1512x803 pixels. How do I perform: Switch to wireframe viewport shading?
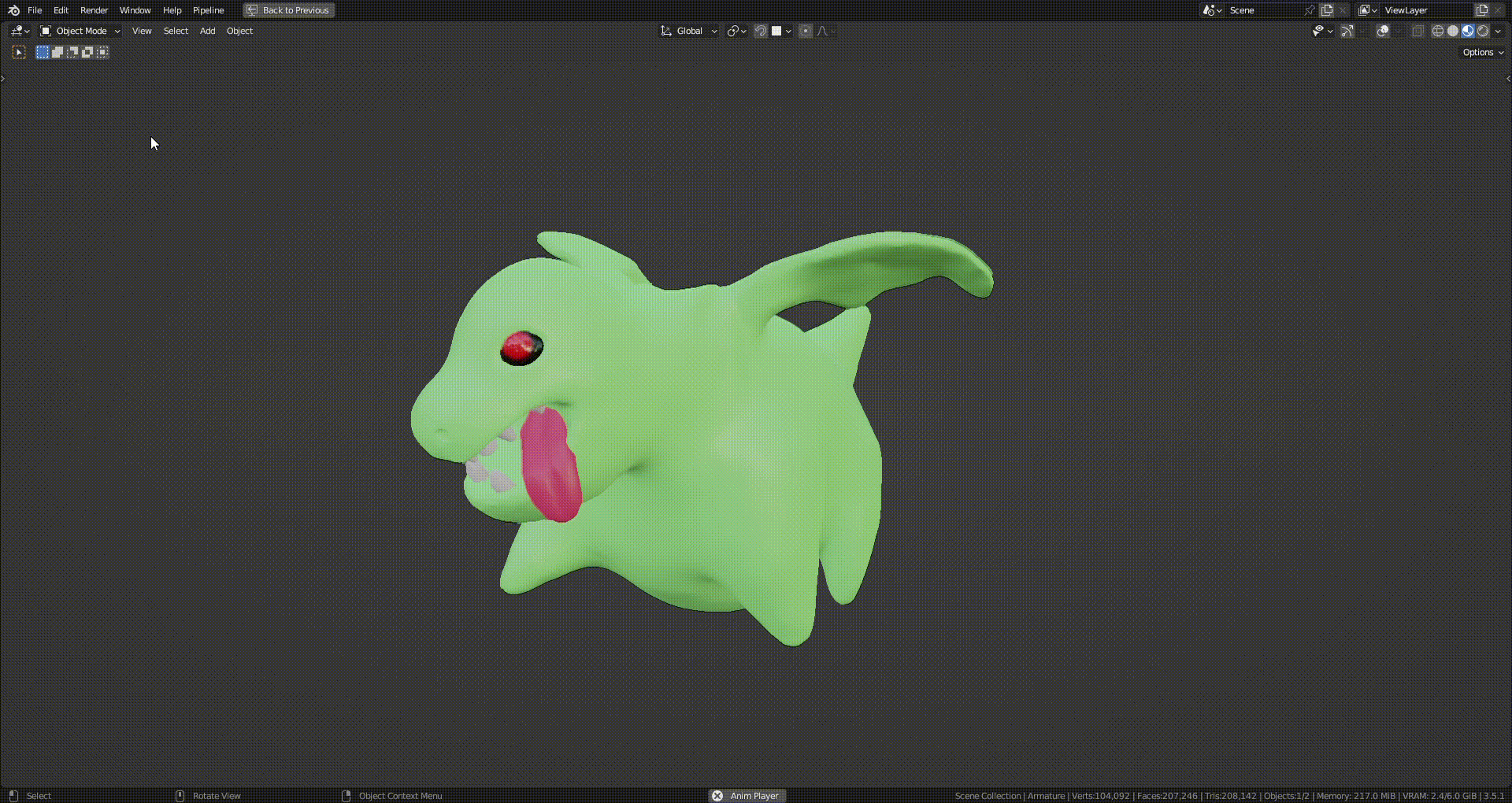[1438, 31]
